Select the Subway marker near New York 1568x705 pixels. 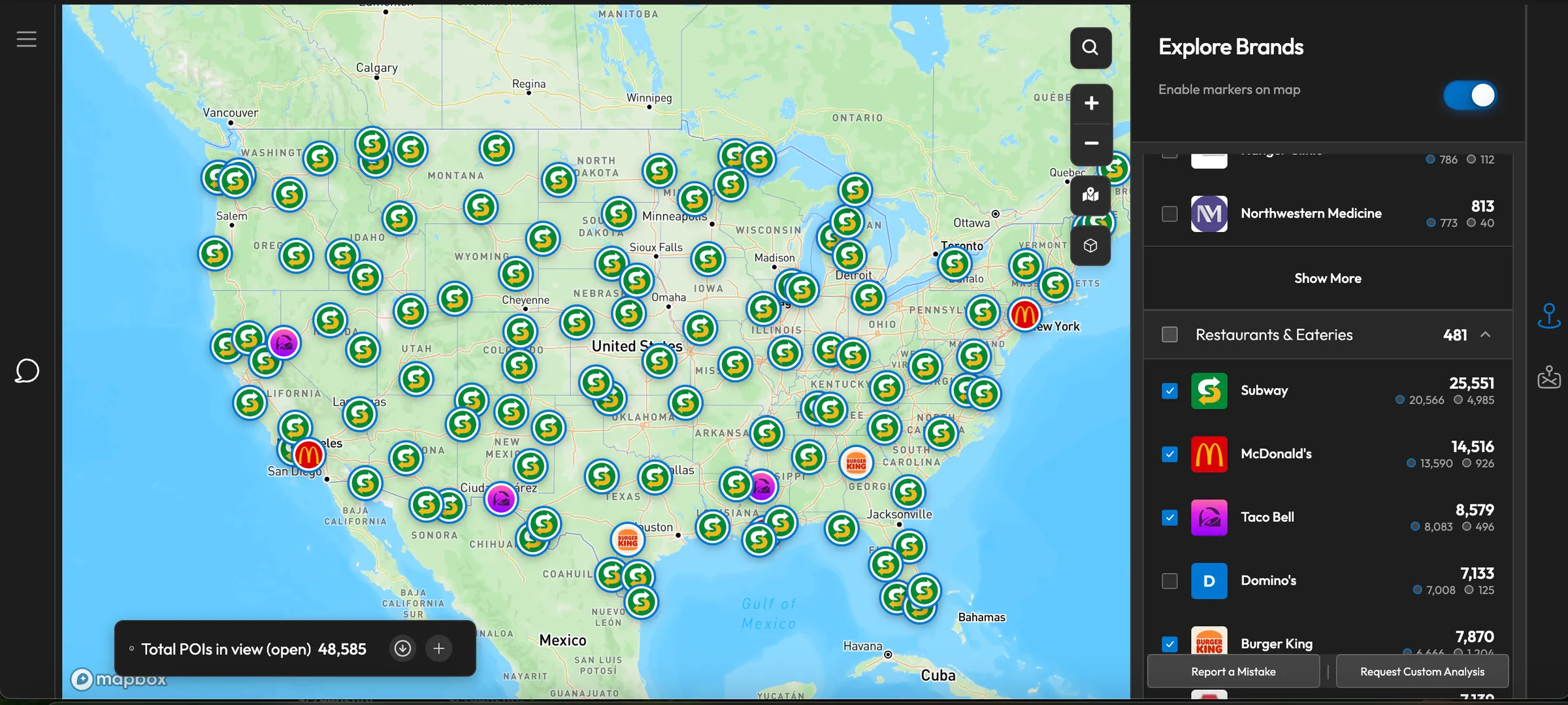(1056, 285)
